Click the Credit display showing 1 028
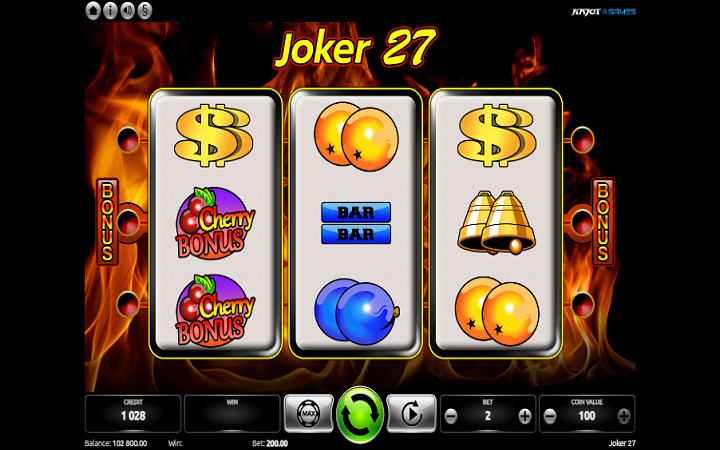The height and width of the screenshot is (450, 720). (x=133, y=413)
